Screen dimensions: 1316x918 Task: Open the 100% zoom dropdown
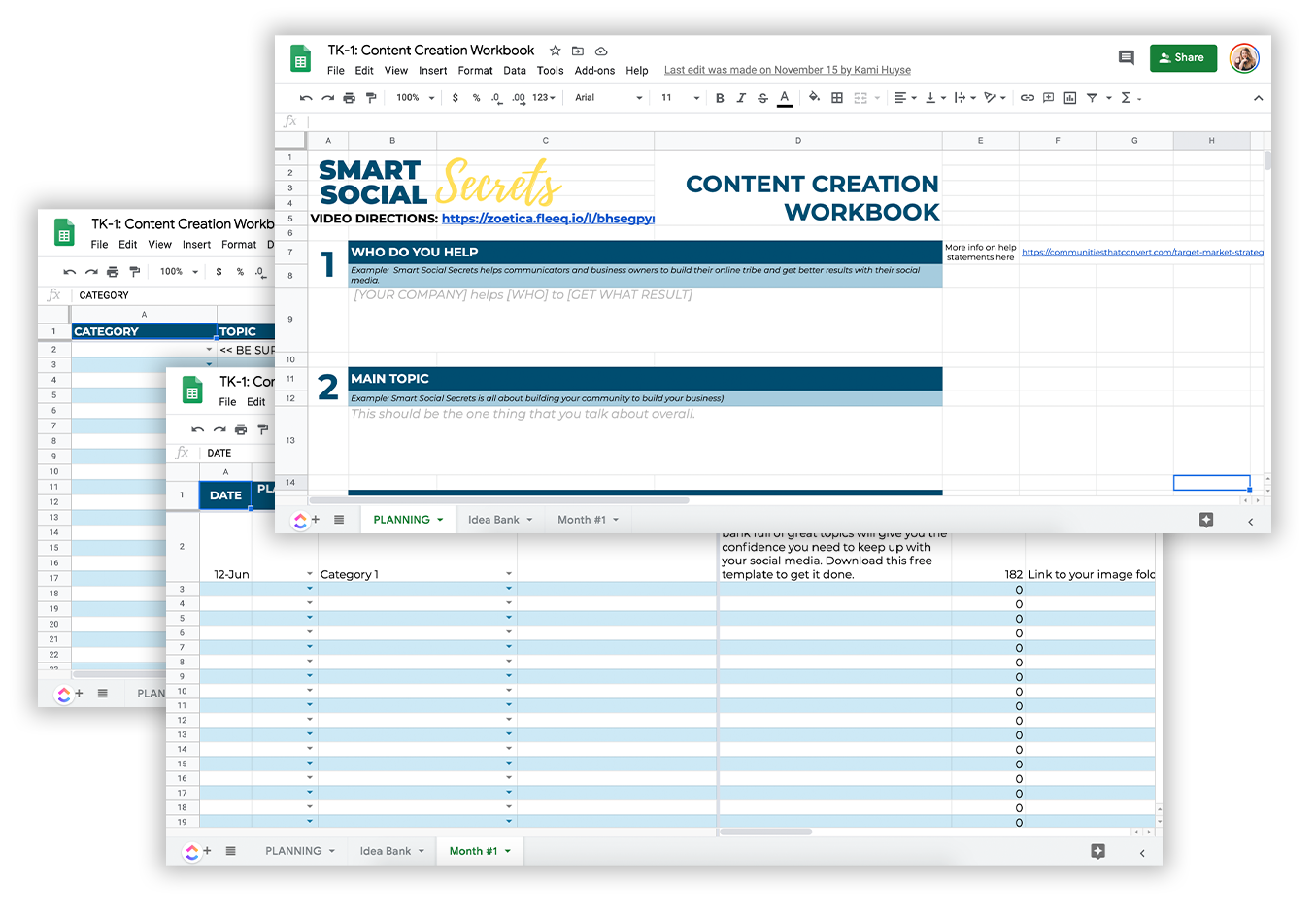(415, 98)
